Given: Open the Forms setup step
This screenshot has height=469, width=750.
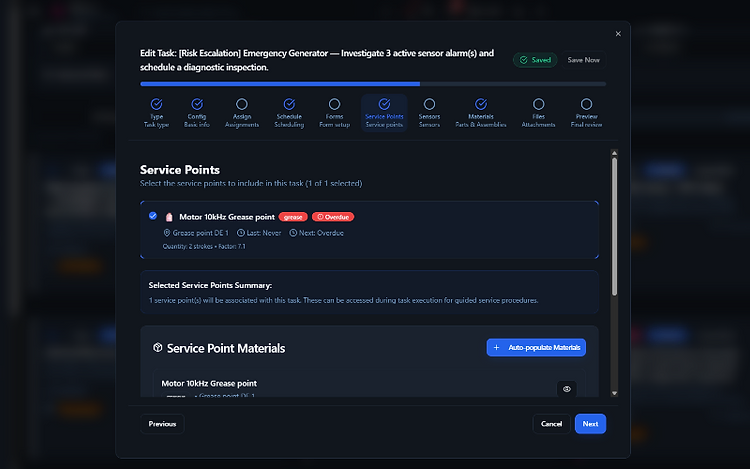Looking at the screenshot, I should pyautogui.click(x=334, y=113).
